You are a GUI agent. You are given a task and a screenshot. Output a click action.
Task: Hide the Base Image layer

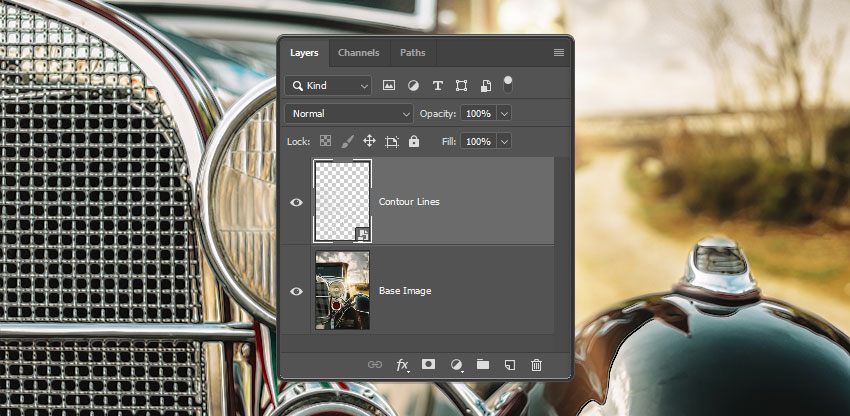coord(296,291)
